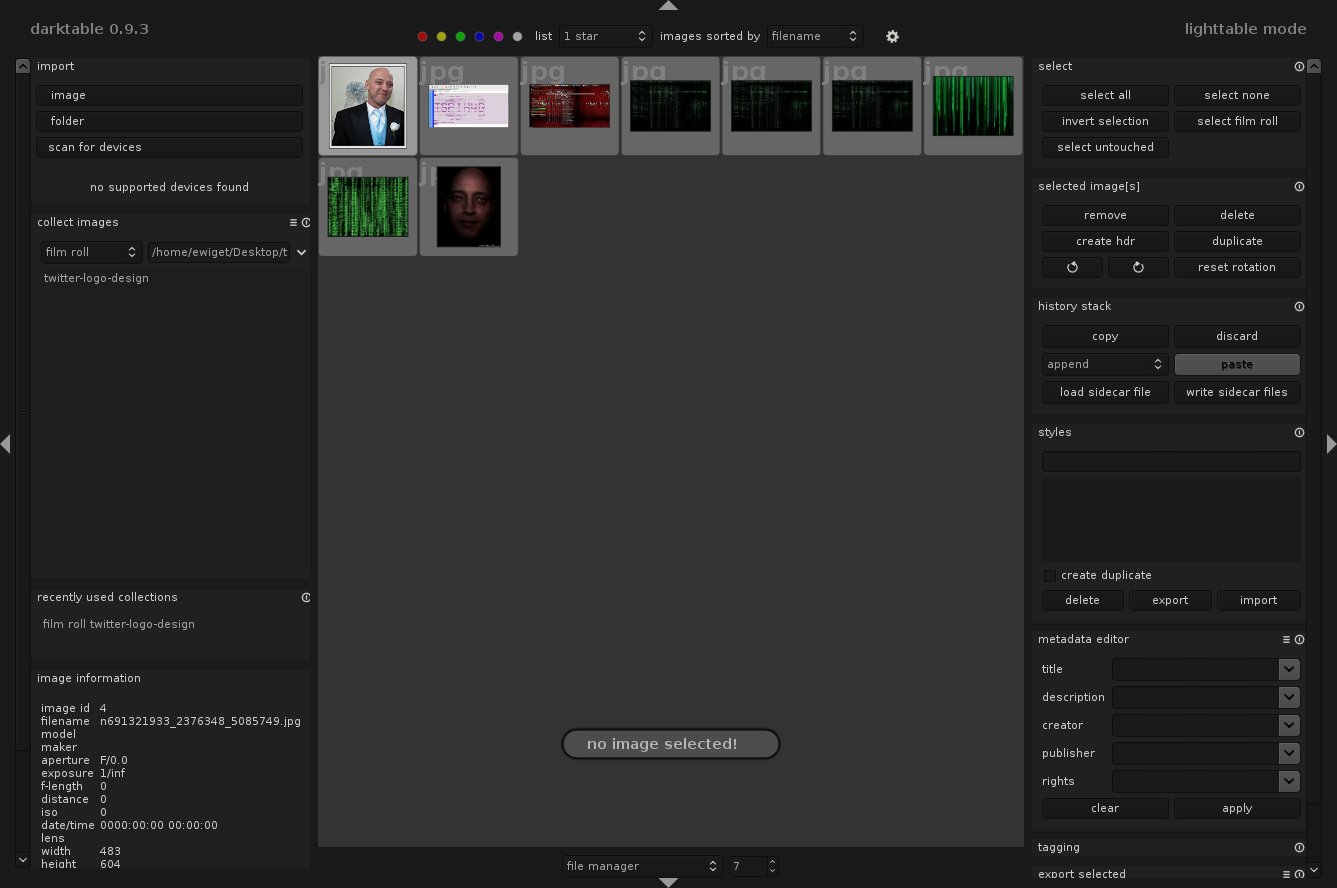The image size is (1337, 888).
Task: Expand the collection path dropdown arrow
Action: click(x=301, y=252)
